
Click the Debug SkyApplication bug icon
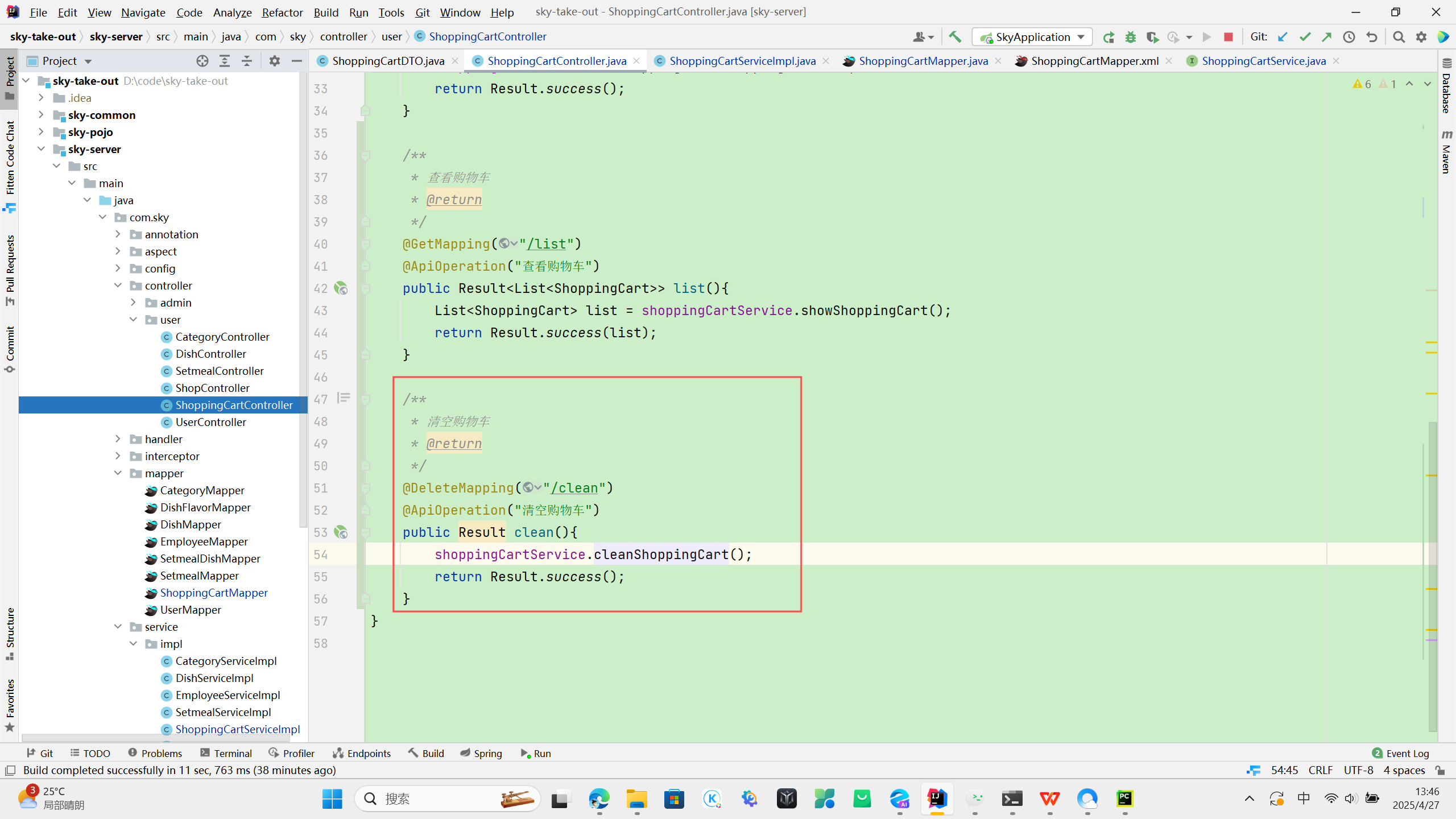coord(1131,37)
